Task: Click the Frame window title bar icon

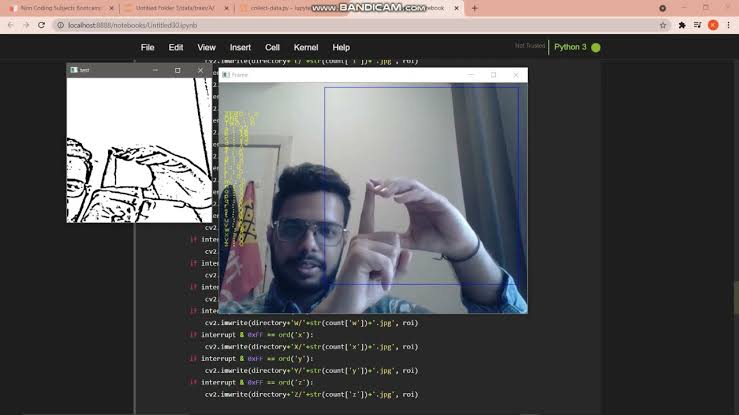Action: pos(226,74)
